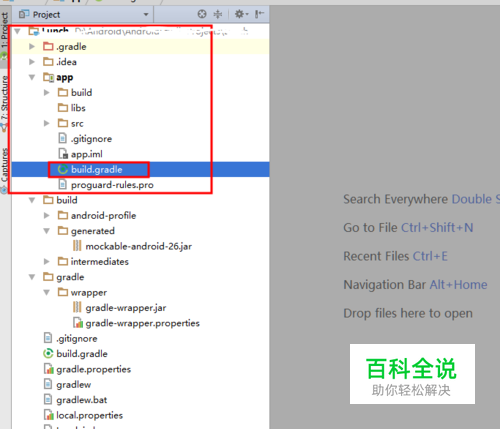The width and height of the screenshot is (500, 429).
Task: Select the intermediates folder label
Action: (x=100, y=262)
